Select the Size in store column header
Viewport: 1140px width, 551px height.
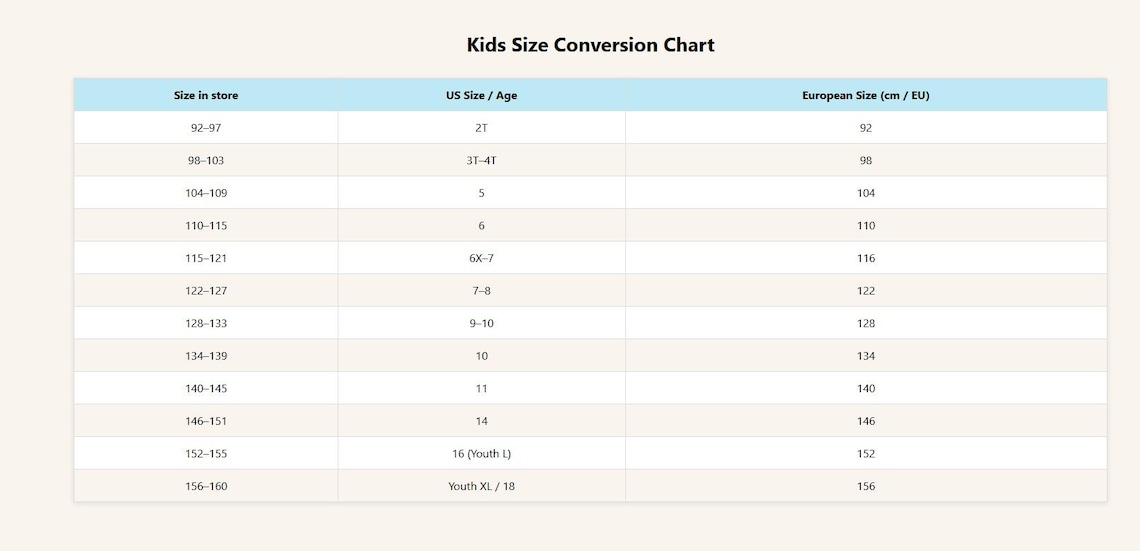[206, 95]
